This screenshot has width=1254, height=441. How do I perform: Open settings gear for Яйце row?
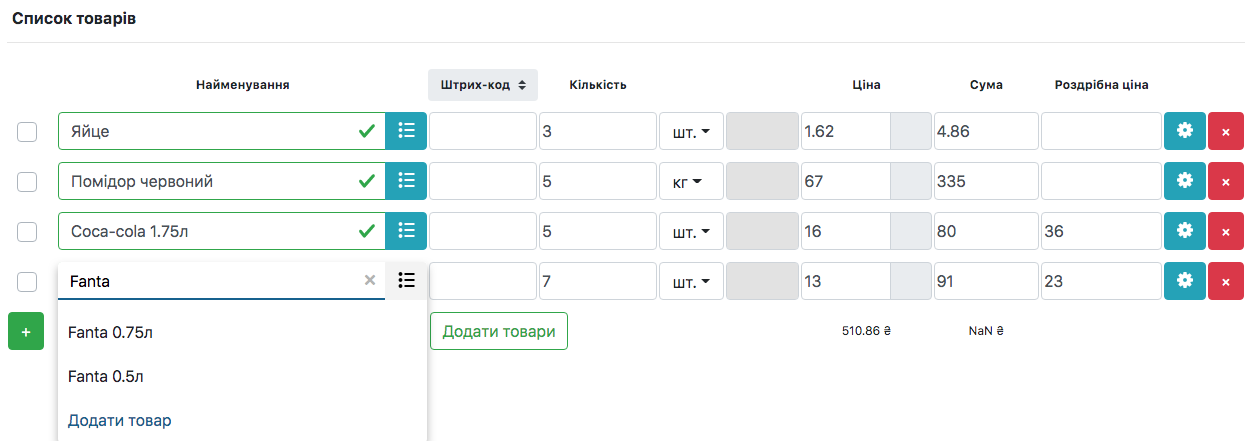1185,131
